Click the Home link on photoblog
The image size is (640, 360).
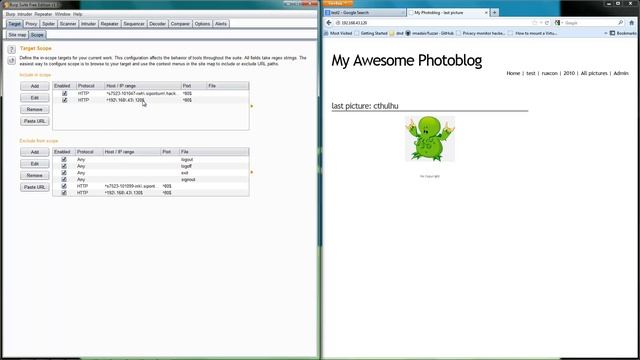(513, 73)
